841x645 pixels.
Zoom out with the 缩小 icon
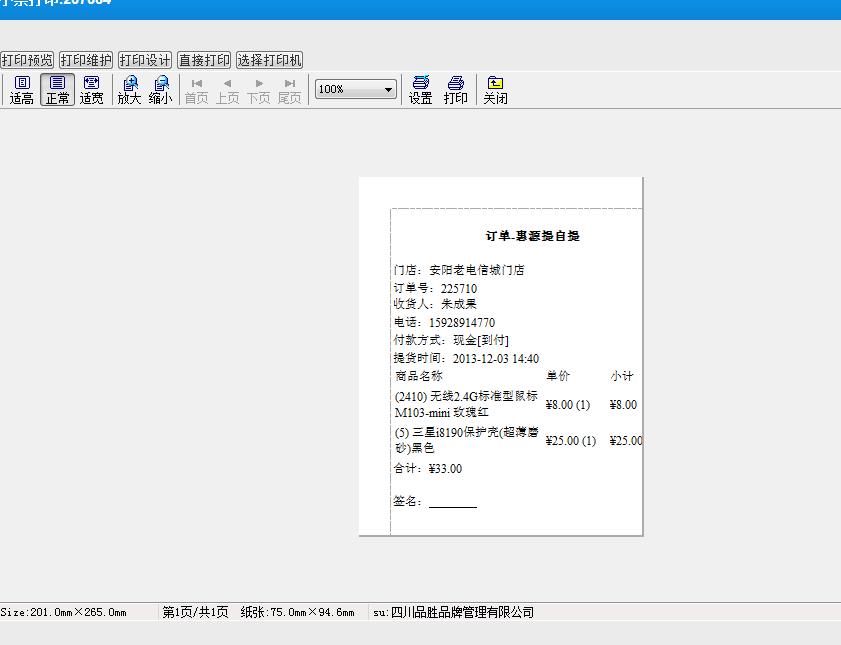[160, 89]
